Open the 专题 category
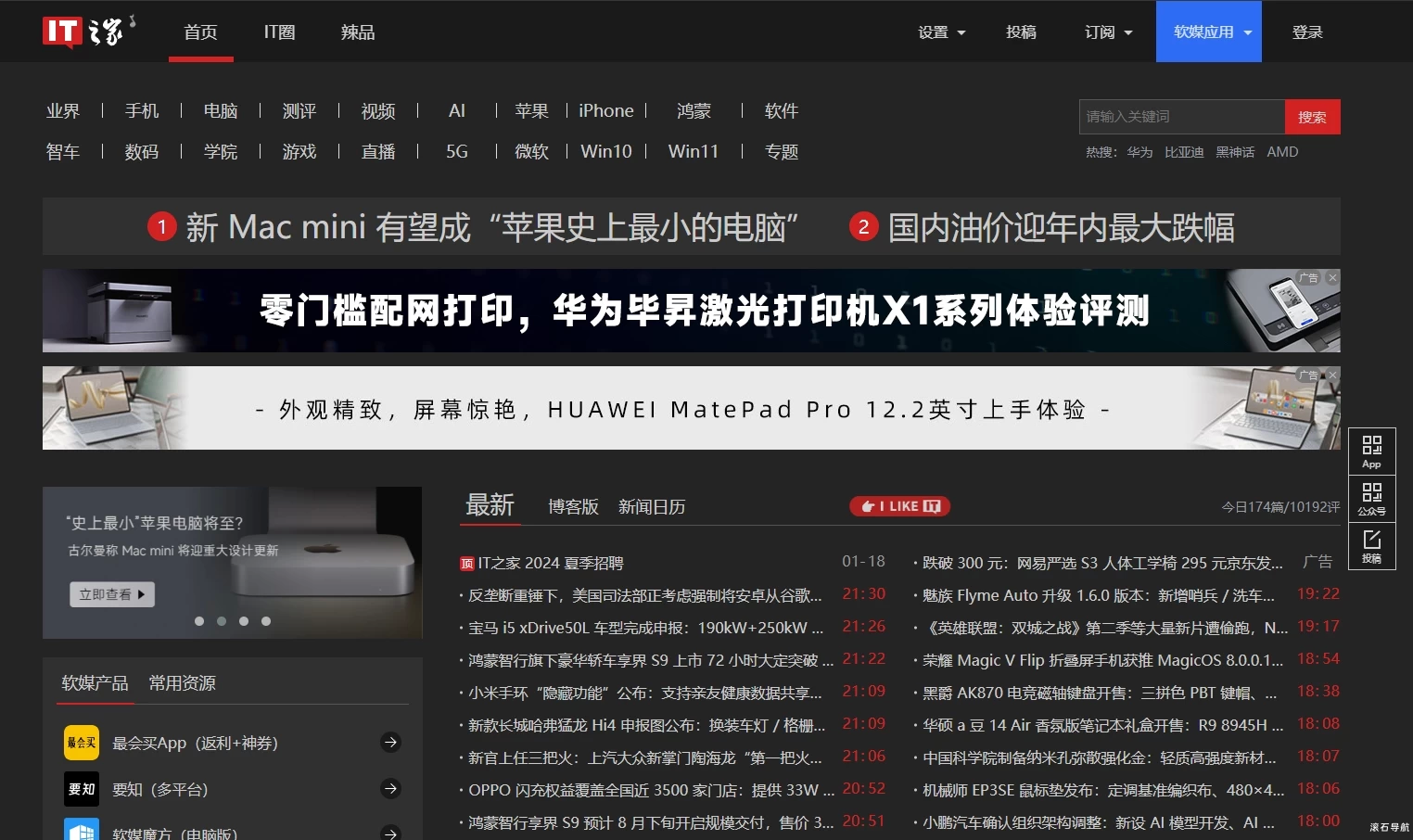This screenshot has width=1413, height=840. (782, 151)
